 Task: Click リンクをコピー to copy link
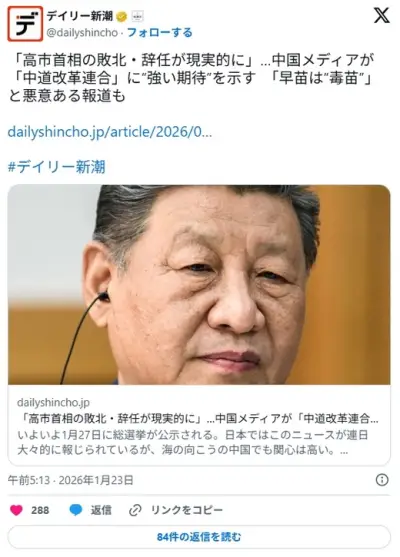187,510
